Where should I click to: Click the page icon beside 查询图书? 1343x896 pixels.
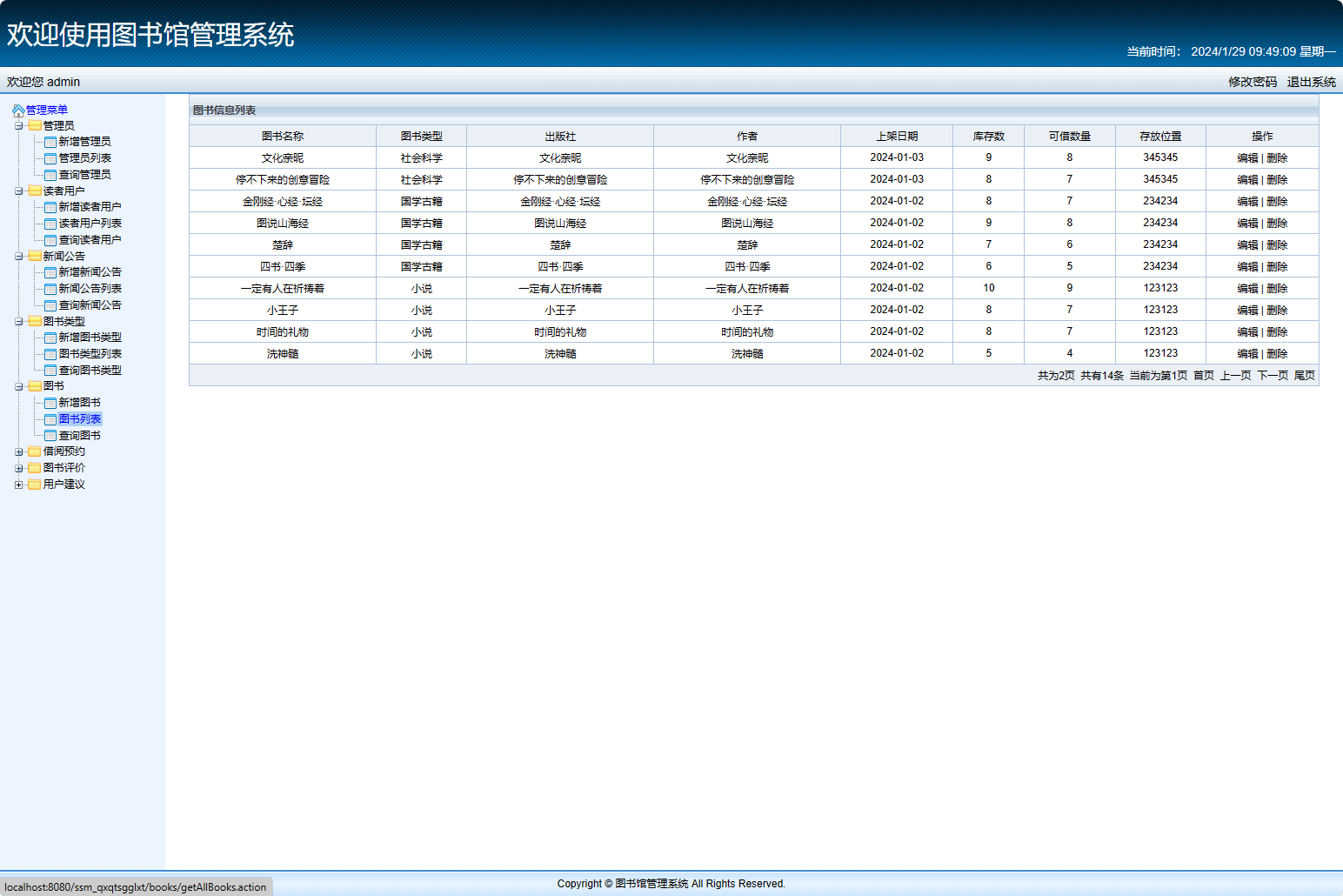[50, 436]
